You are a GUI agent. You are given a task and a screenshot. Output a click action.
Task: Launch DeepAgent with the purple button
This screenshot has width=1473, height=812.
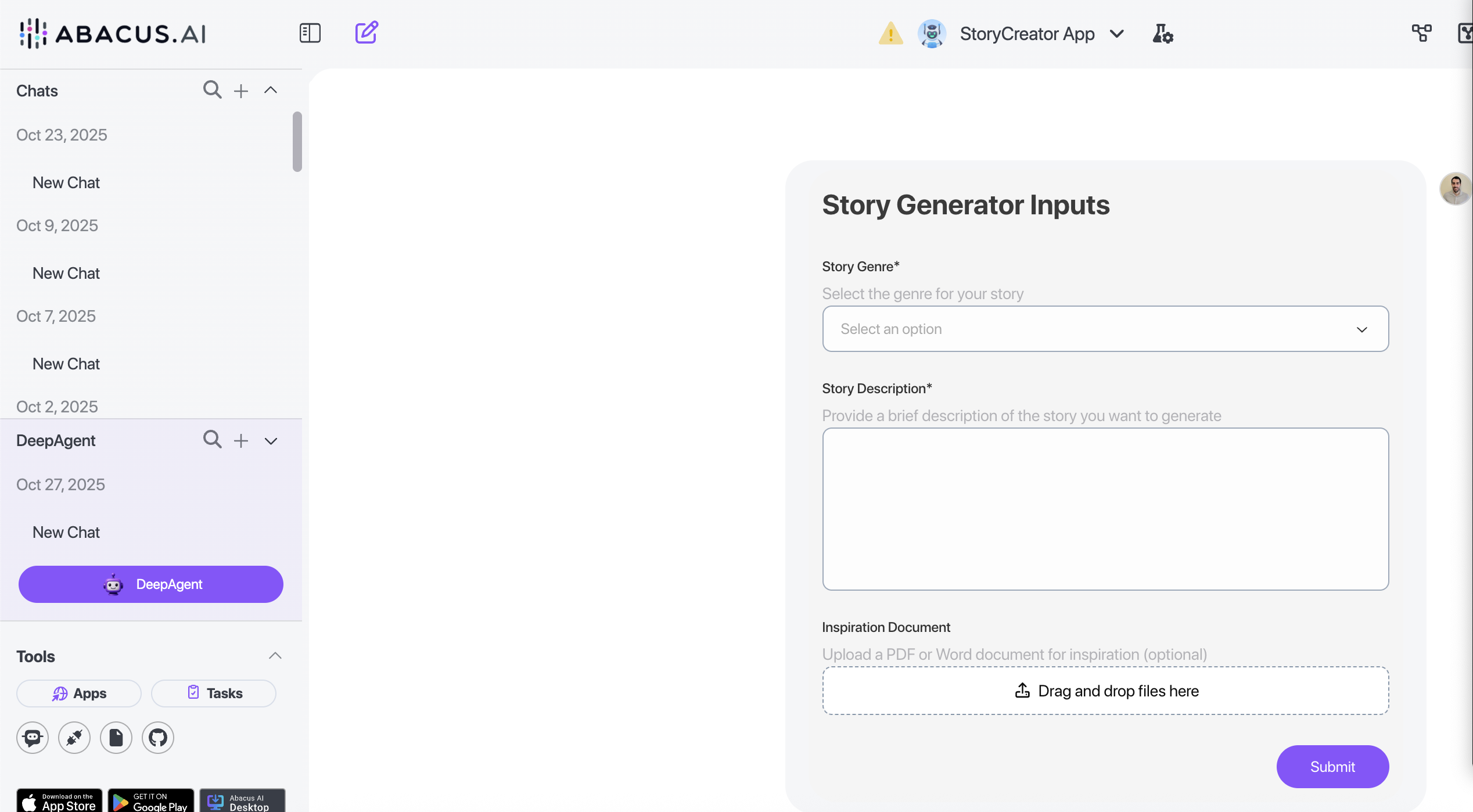150,584
